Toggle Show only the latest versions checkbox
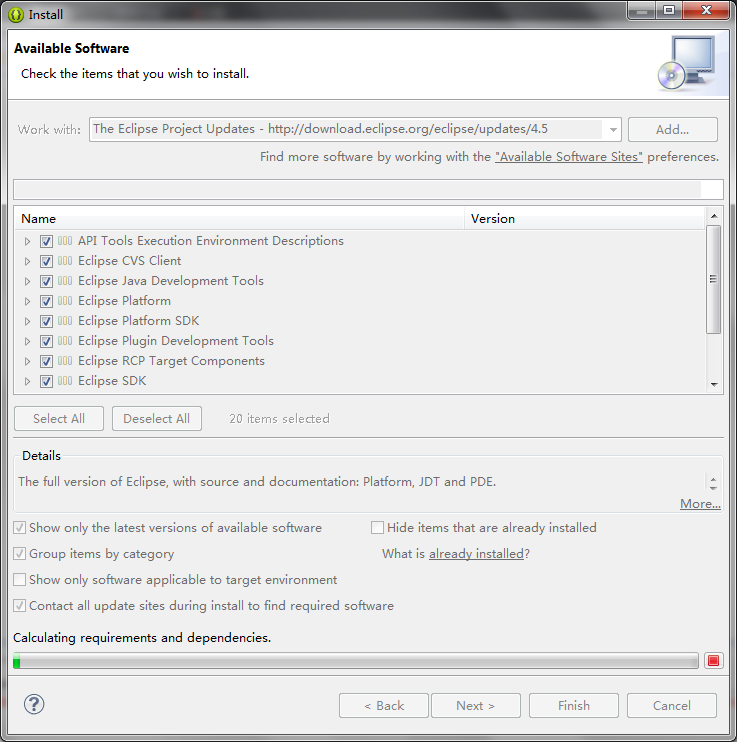The height and width of the screenshot is (742, 737). click(19, 528)
